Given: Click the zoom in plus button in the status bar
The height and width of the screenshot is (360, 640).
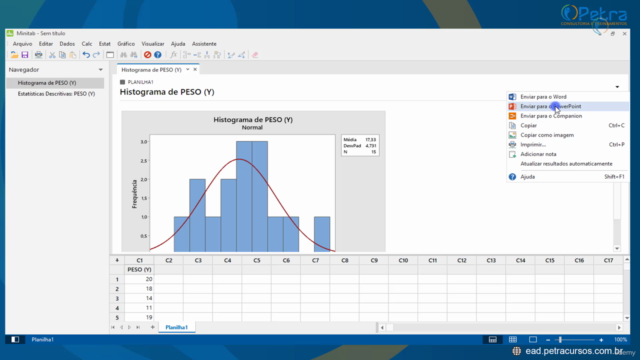Looking at the screenshot, I should 601,340.
